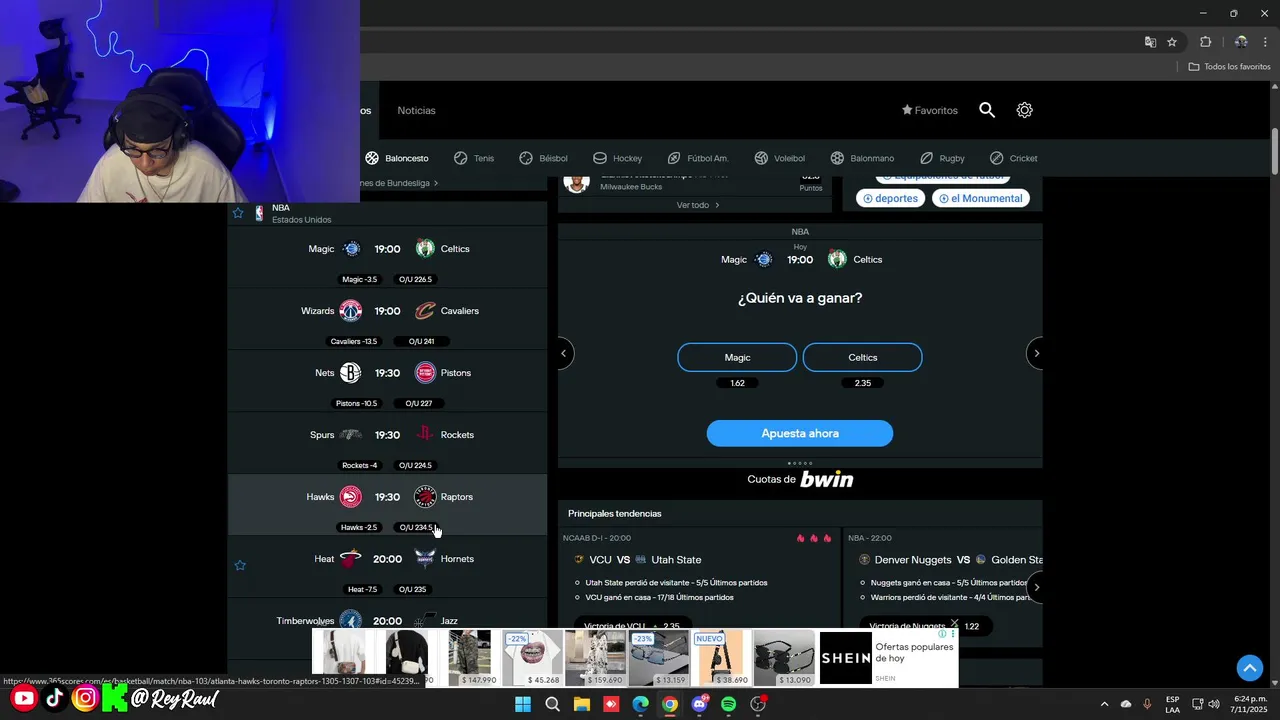Open Chrome three-dot menu
The height and width of the screenshot is (720, 1280).
pyautogui.click(x=1265, y=42)
